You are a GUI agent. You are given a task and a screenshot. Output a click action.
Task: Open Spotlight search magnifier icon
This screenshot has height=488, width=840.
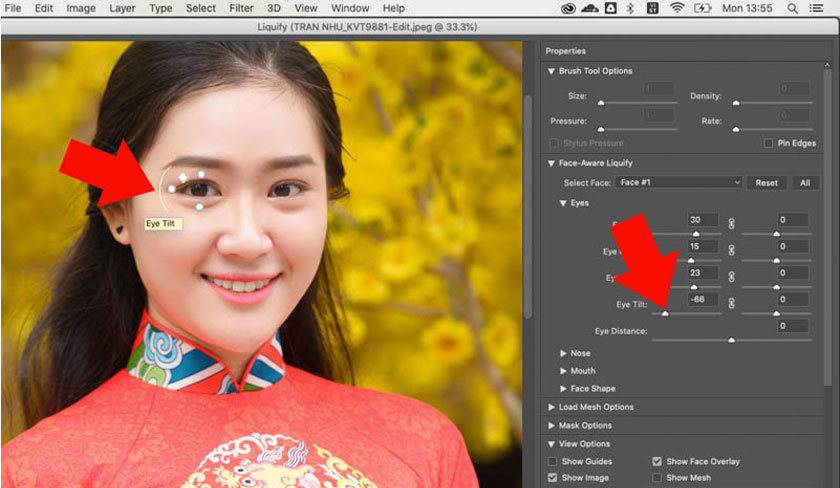[792, 8]
